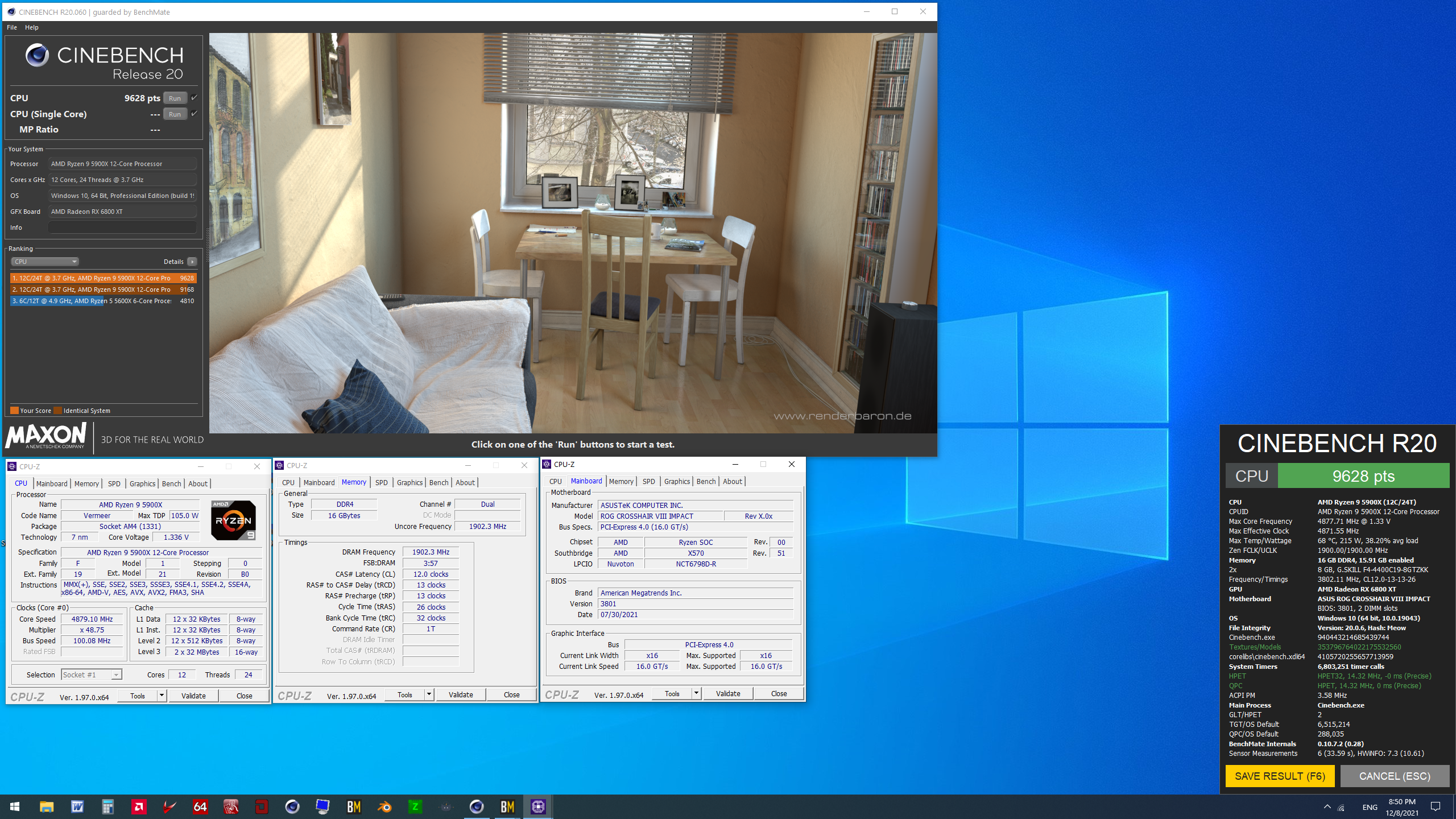Viewport: 1456px width, 819px height.
Task: Open the AMD Radeon Software taskbar icon
Action: [x=139, y=806]
